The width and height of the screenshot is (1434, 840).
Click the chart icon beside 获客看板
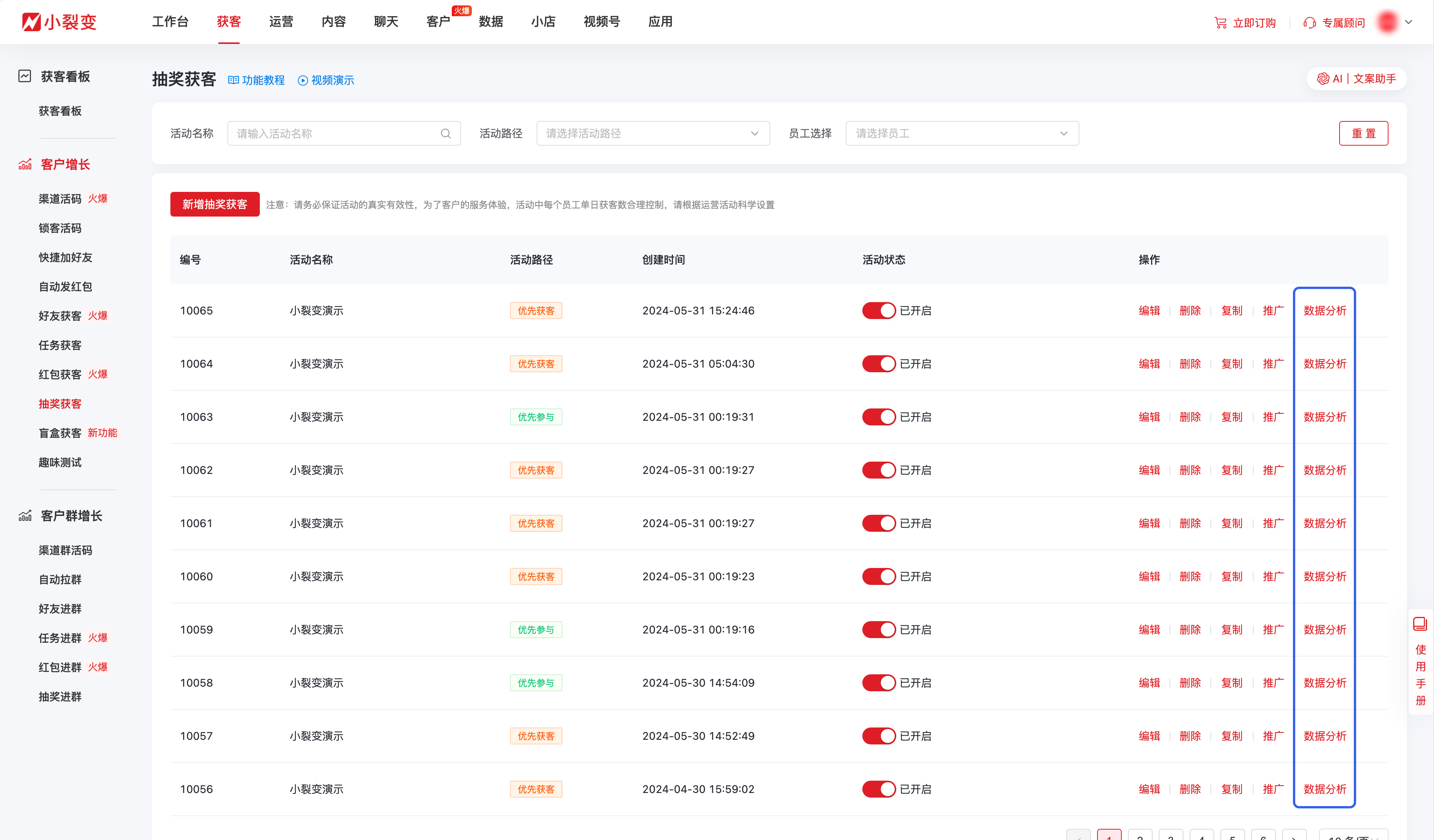24,76
